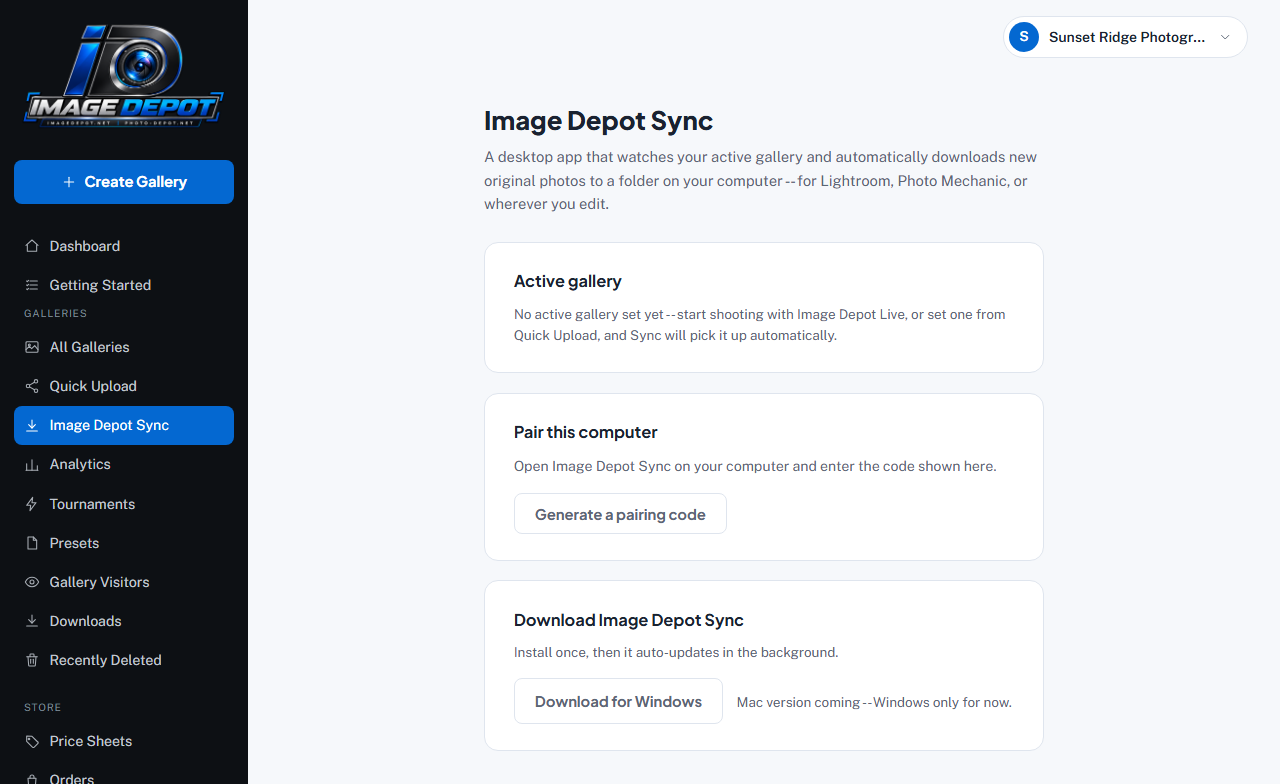This screenshot has width=1280, height=784.
Task: Click the Download Image Depot Sync heading
Action: tap(629, 620)
